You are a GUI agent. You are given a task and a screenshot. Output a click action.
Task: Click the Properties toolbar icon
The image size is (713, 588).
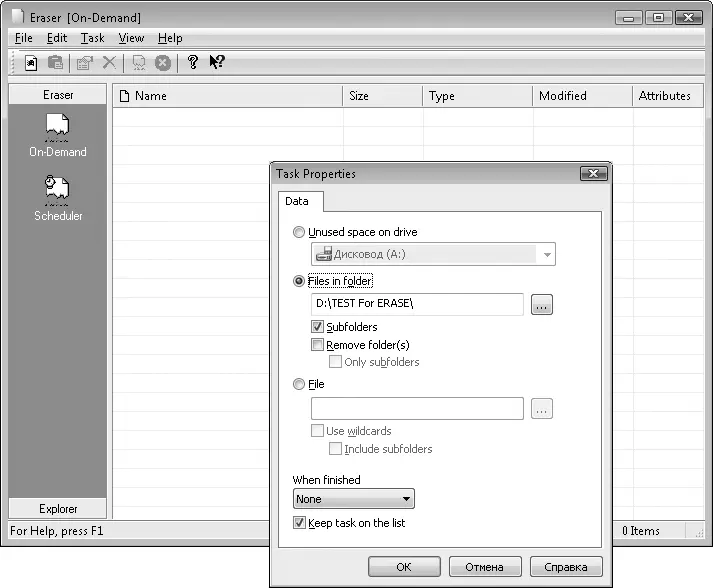(x=85, y=62)
